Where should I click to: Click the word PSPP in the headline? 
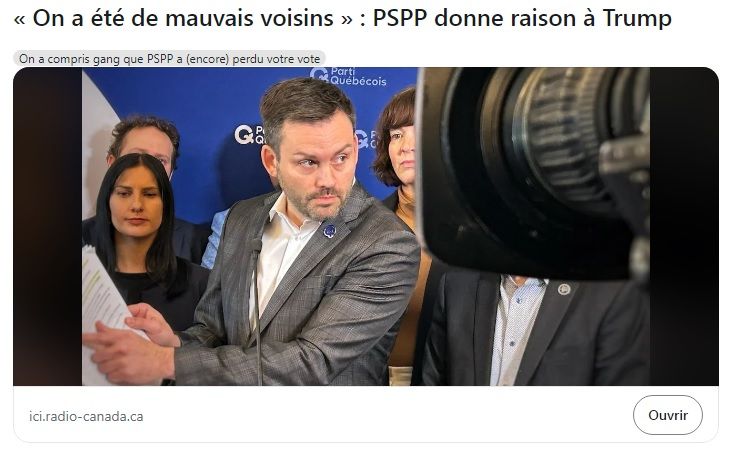point(400,18)
